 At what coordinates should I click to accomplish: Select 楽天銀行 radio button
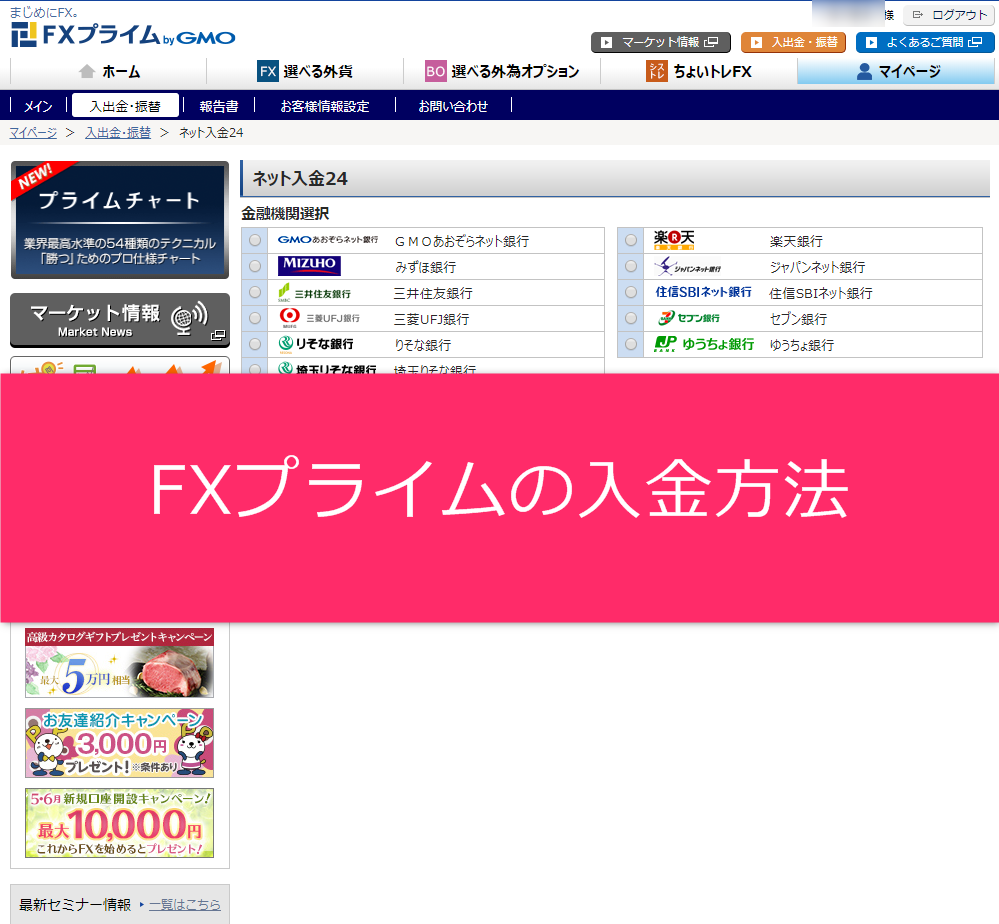pos(631,240)
